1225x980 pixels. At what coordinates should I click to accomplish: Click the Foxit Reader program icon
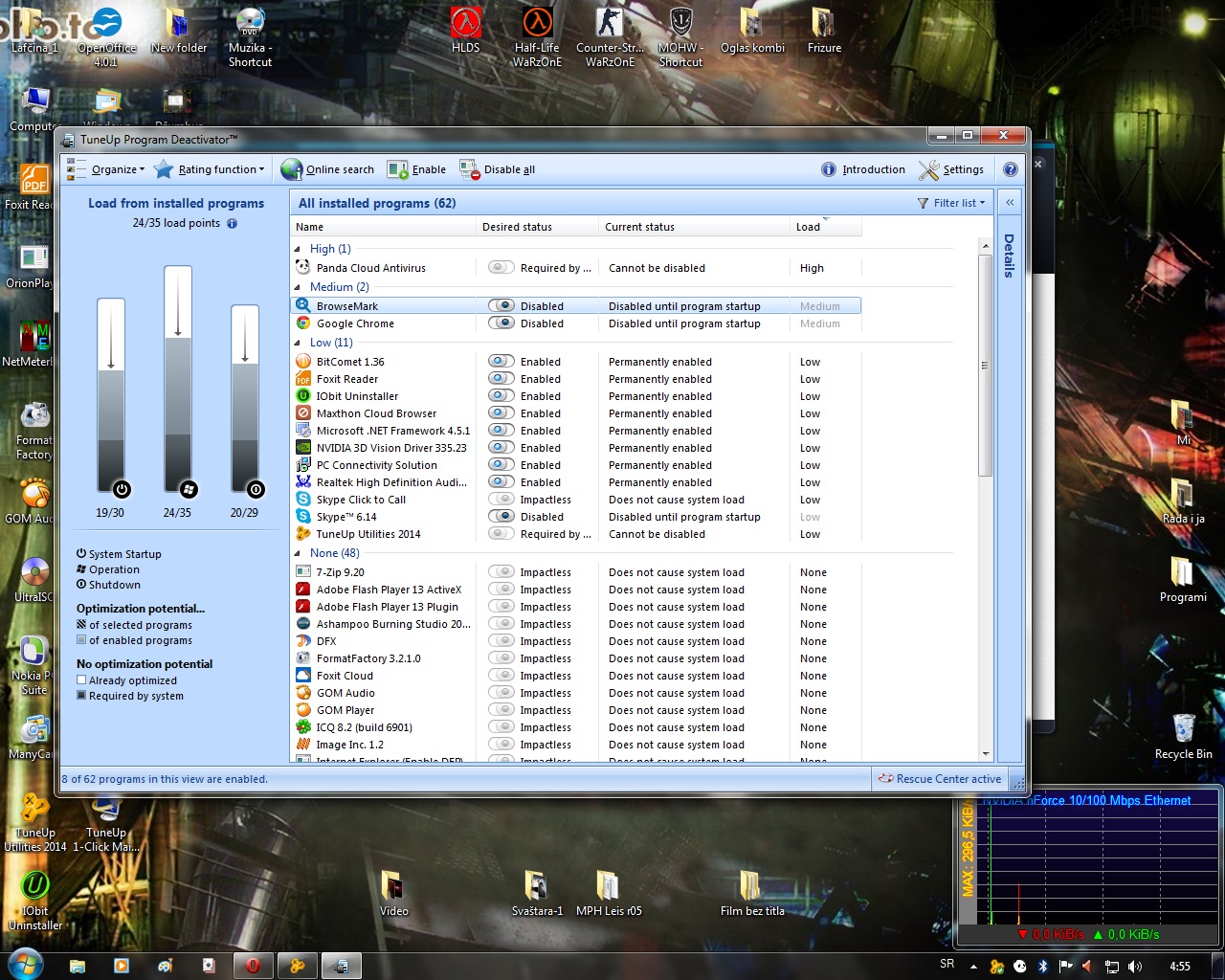pyautogui.click(x=303, y=379)
